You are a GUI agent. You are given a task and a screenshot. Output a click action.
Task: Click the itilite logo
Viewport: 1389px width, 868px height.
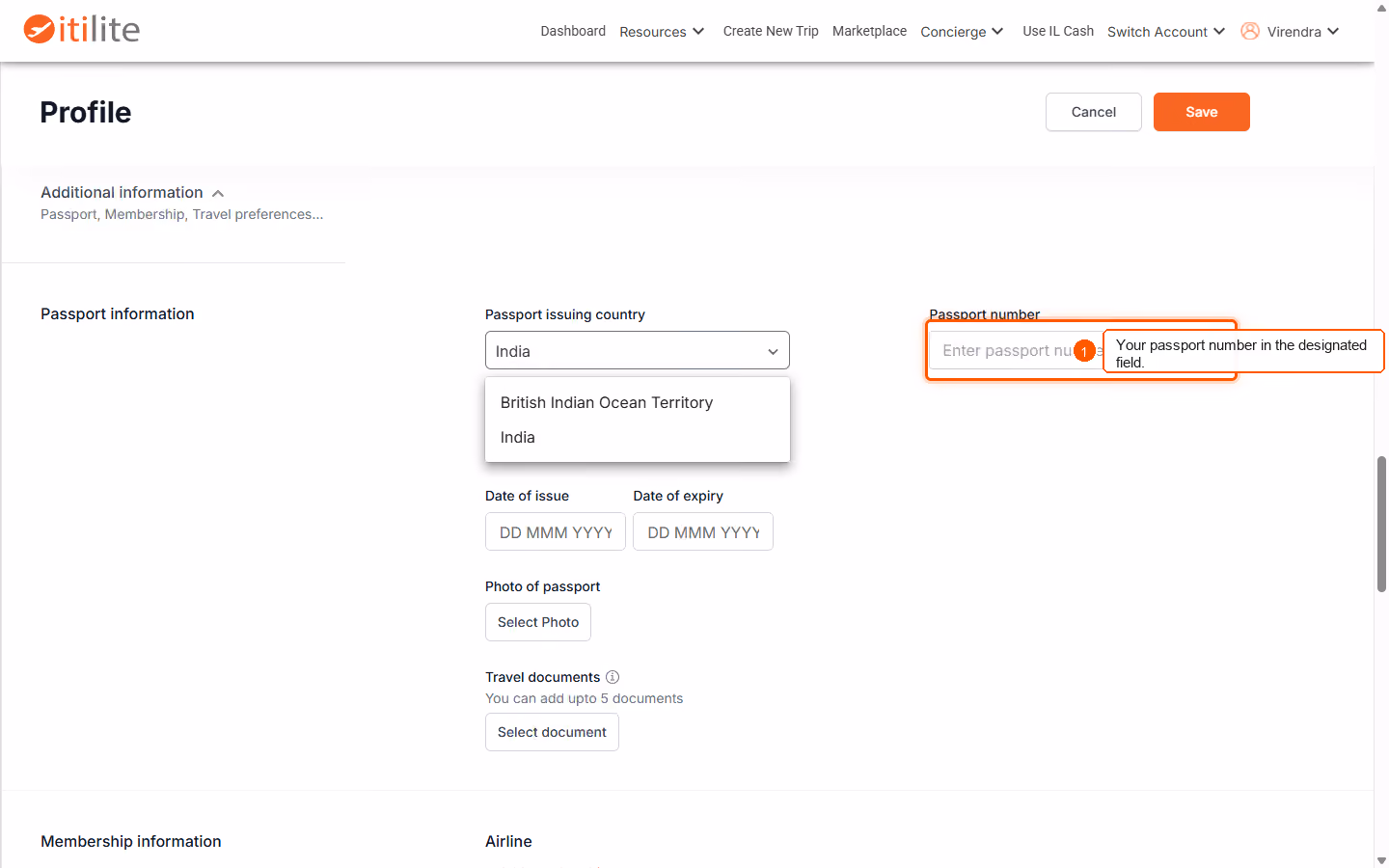click(x=82, y=29)
